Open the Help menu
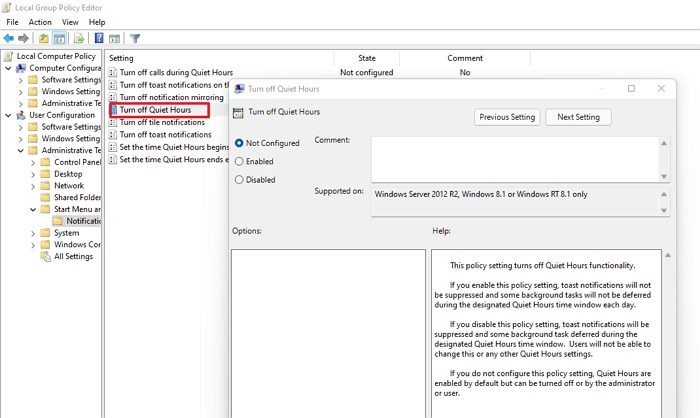700x418 pixels. tap(97, 22)
